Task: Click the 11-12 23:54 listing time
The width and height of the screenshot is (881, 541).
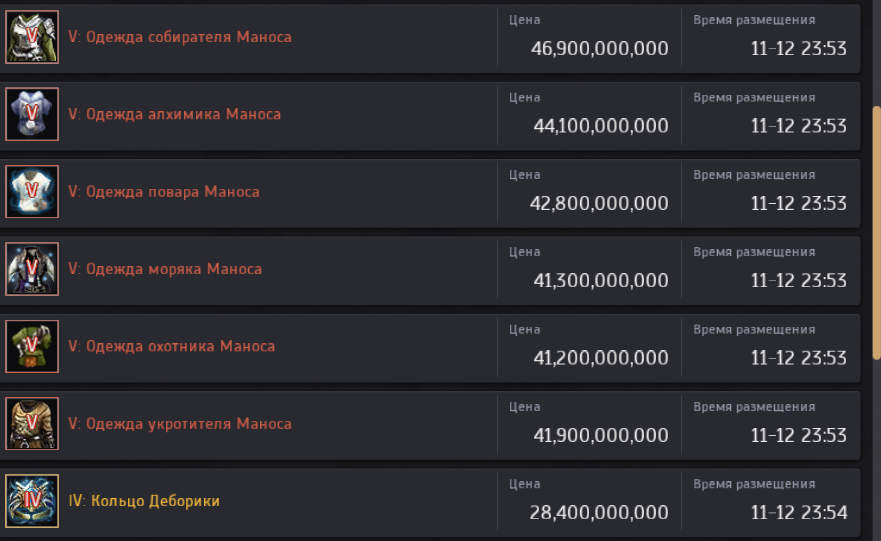Action: 799,513
